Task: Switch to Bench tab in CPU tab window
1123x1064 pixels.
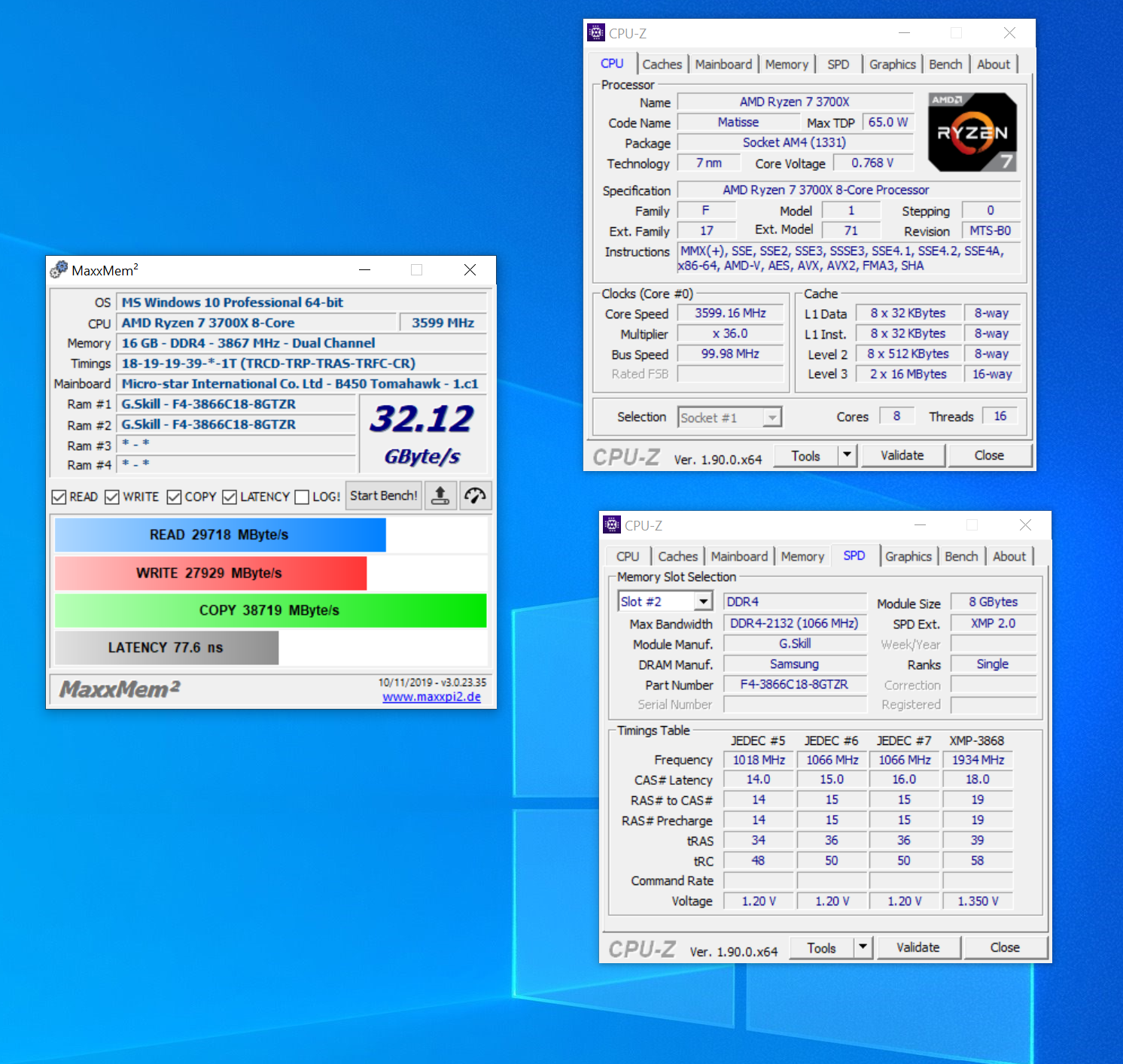Action: point(945,65)
